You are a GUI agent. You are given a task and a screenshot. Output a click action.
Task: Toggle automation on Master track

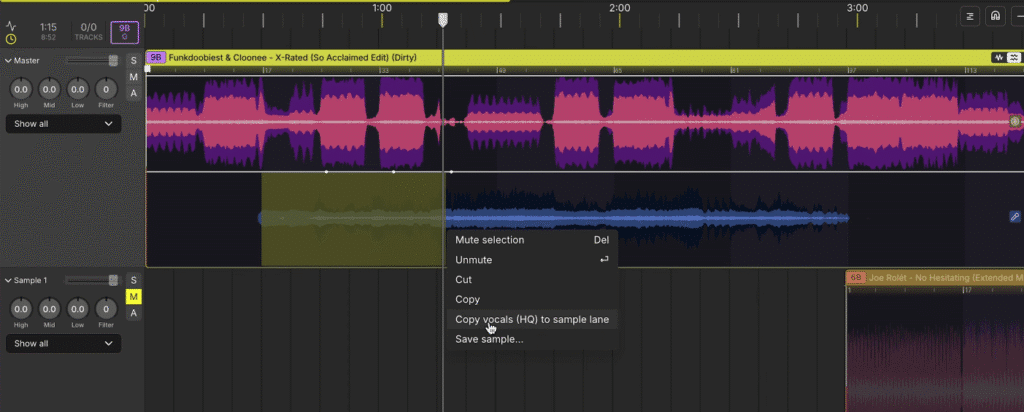pyautogui.click(x=133, y=93)
